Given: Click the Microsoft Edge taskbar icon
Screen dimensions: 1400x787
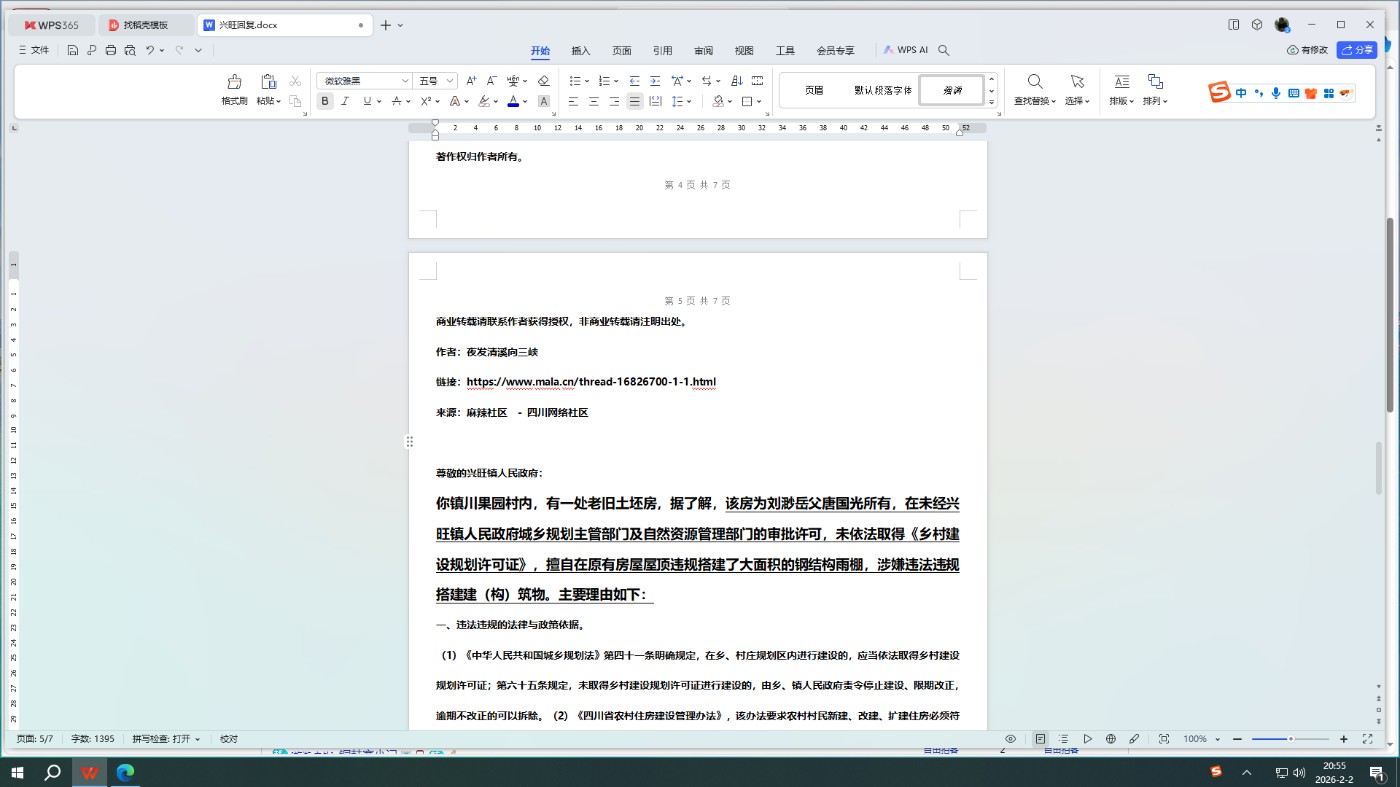Looking at the screenshot, I should (x=126, y=772).
